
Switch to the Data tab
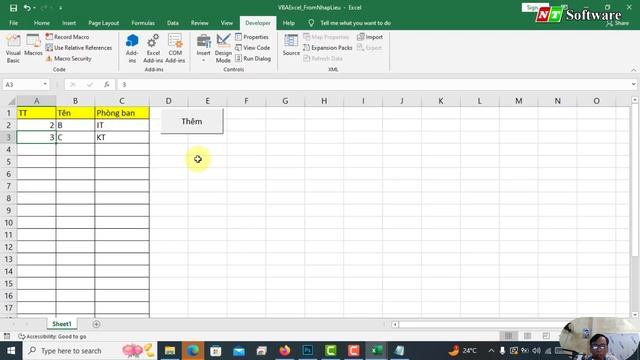[173, 23]
